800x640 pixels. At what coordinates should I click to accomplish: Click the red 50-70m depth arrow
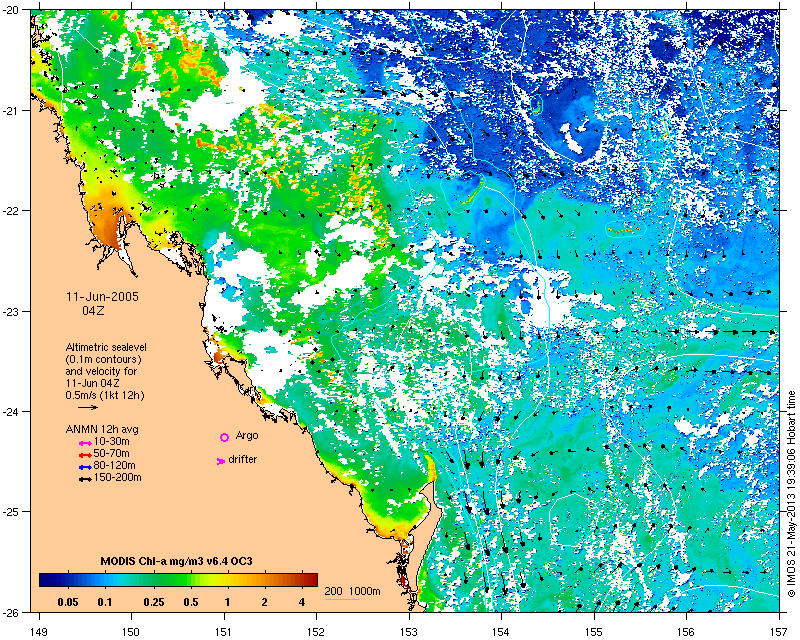[x=85, y=455]
